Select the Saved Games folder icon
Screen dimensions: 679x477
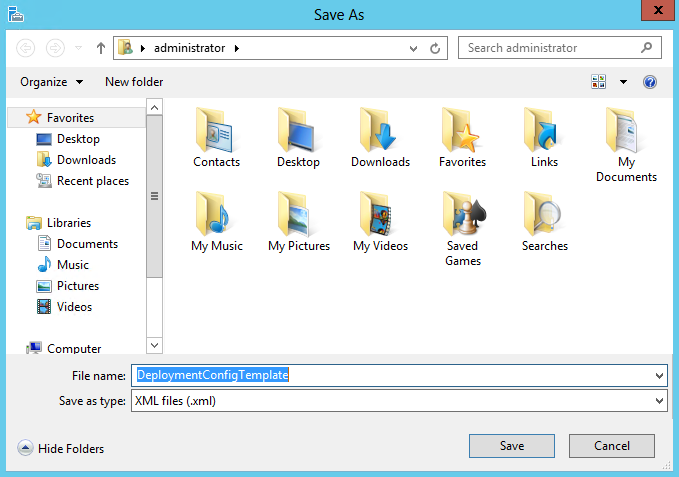(464, 214)
